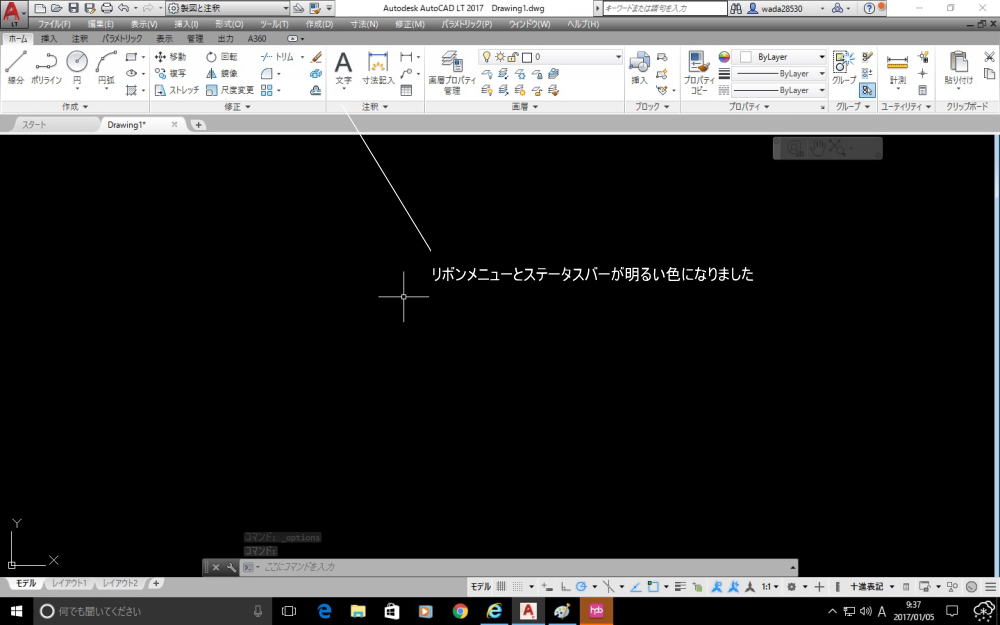This screenshot has width=1000, height=625.
Task: Open the 1:1 annotation scale dropdown
Action: (x=770, y=587)
